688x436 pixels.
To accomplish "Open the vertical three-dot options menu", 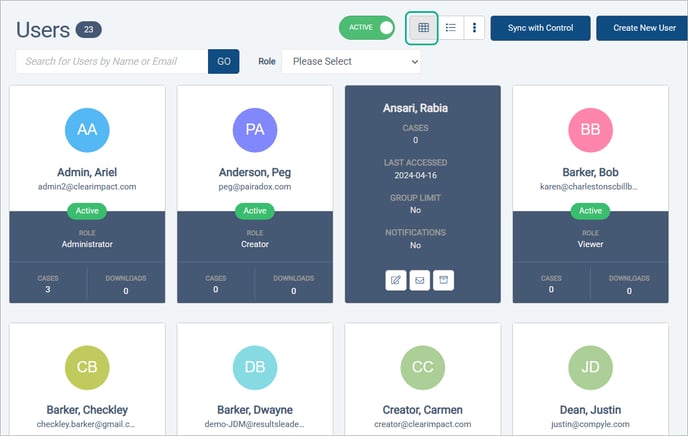I will [x=474, y=28].
